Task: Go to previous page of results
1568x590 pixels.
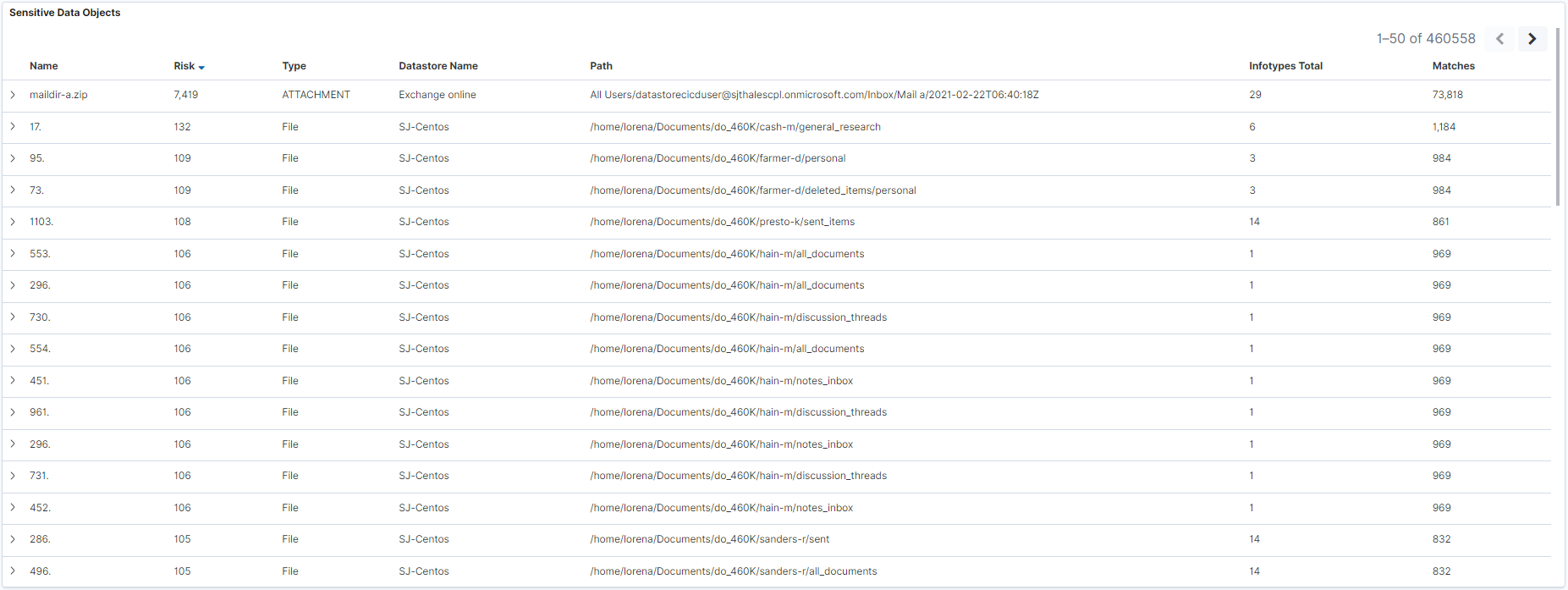Action: (1499, 39)
